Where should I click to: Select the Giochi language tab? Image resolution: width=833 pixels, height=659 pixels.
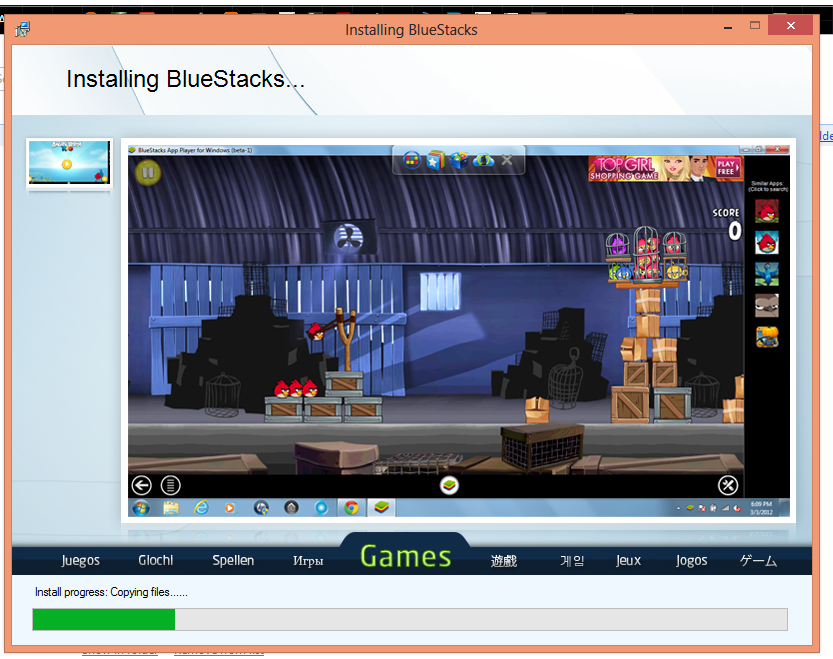coord(156,560)
